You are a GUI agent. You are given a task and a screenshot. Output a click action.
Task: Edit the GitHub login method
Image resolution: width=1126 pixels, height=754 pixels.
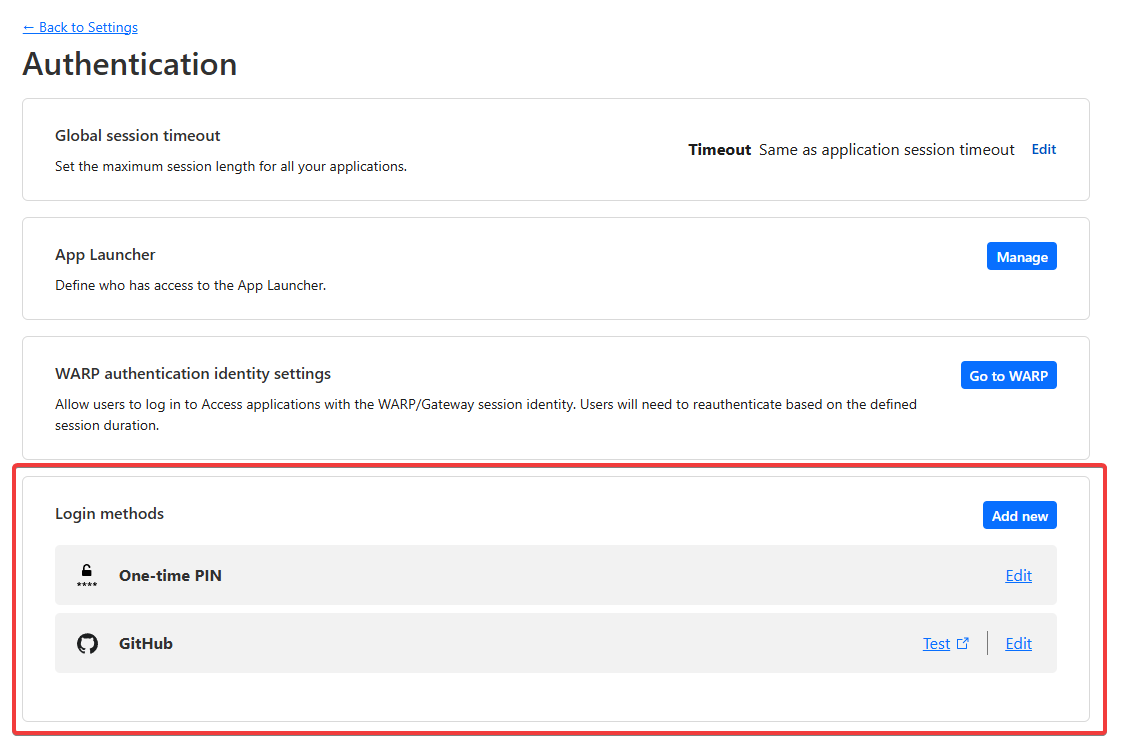click(x=1018, y=643)
